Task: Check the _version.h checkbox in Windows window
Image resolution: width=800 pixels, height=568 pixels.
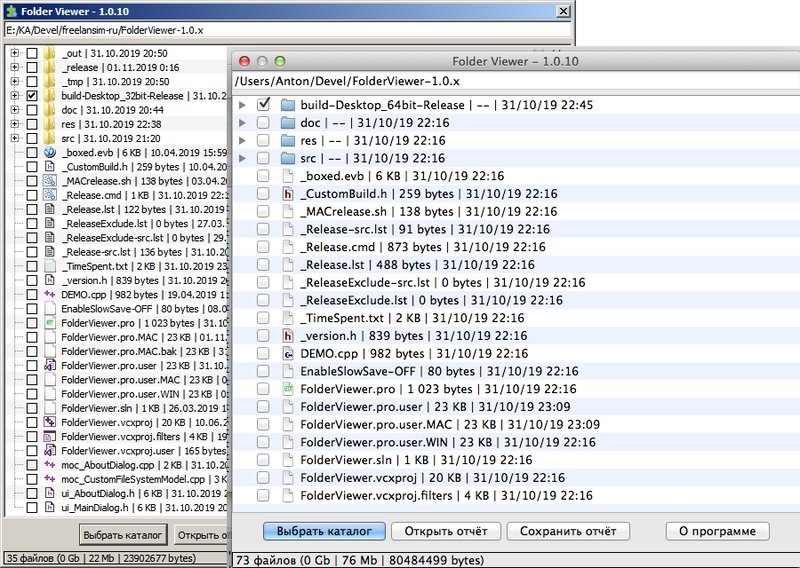Action: [32, 280]
